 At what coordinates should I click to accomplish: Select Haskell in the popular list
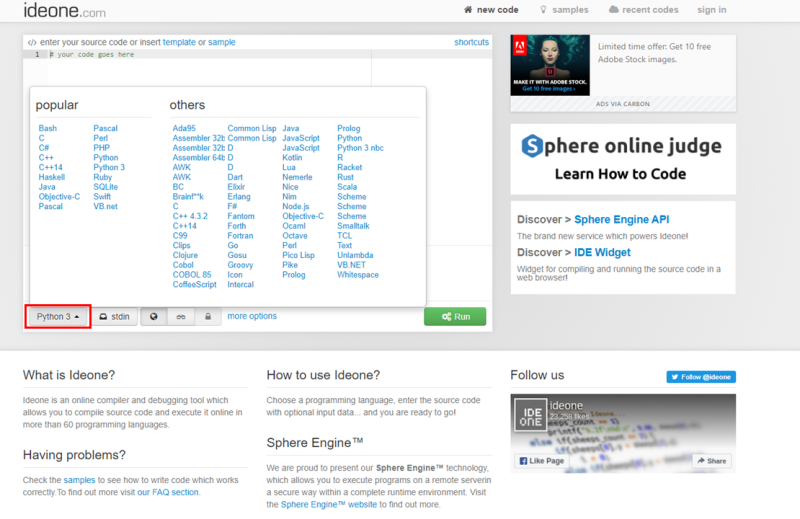[52, 177]
